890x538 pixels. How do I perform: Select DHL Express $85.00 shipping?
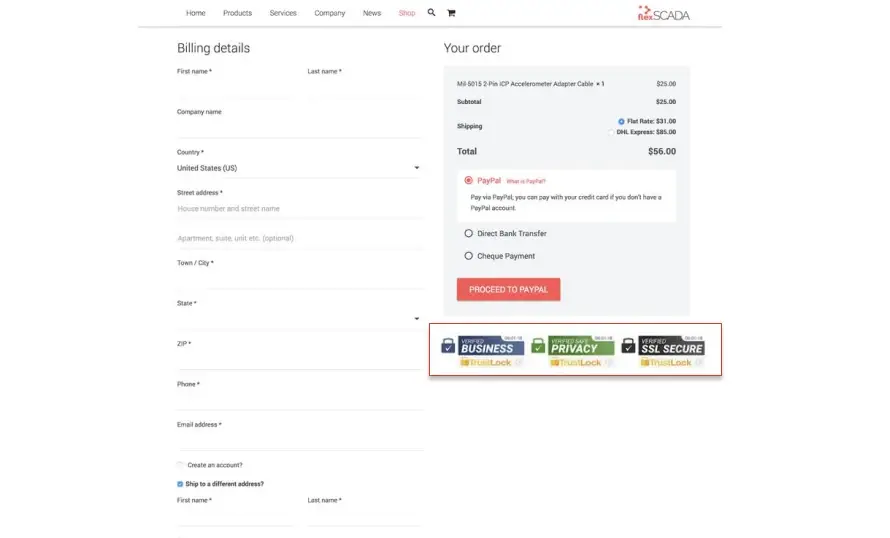tap(611, 132)
